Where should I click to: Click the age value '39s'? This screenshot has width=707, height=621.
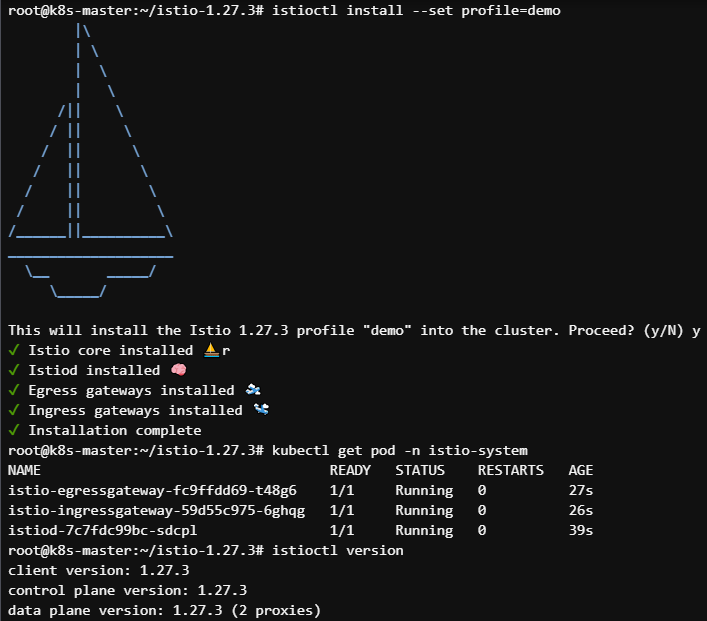pos(581,530)
